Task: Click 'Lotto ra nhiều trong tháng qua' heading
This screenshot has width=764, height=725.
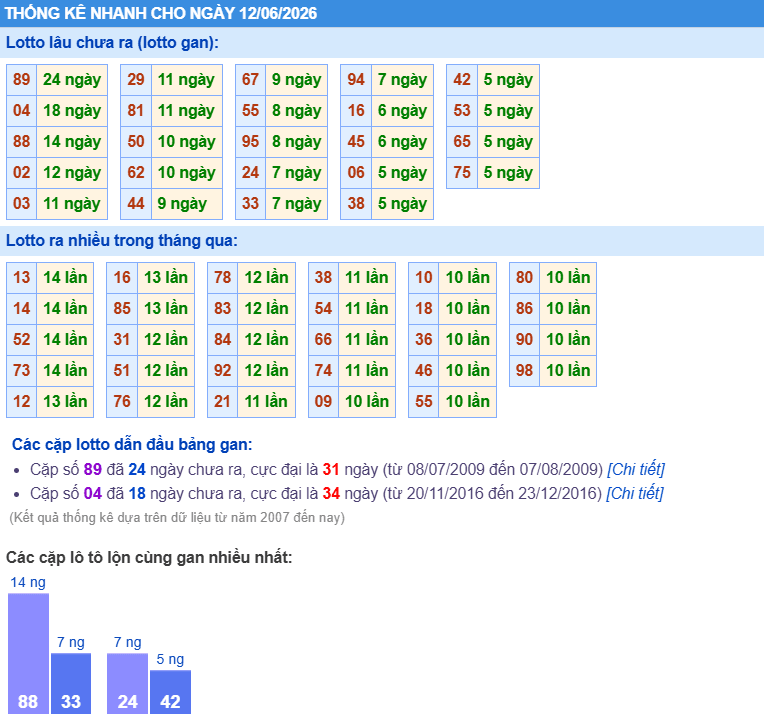Action: click(122, 241)
